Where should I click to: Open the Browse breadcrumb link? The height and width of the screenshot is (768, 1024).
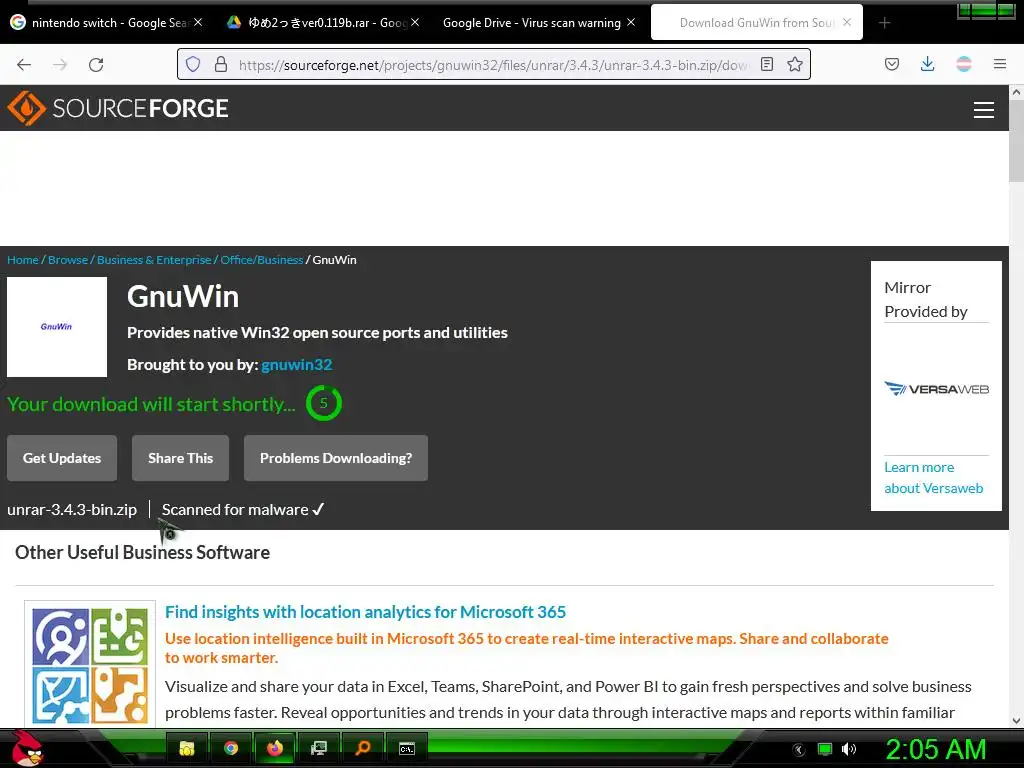point(68,260)
